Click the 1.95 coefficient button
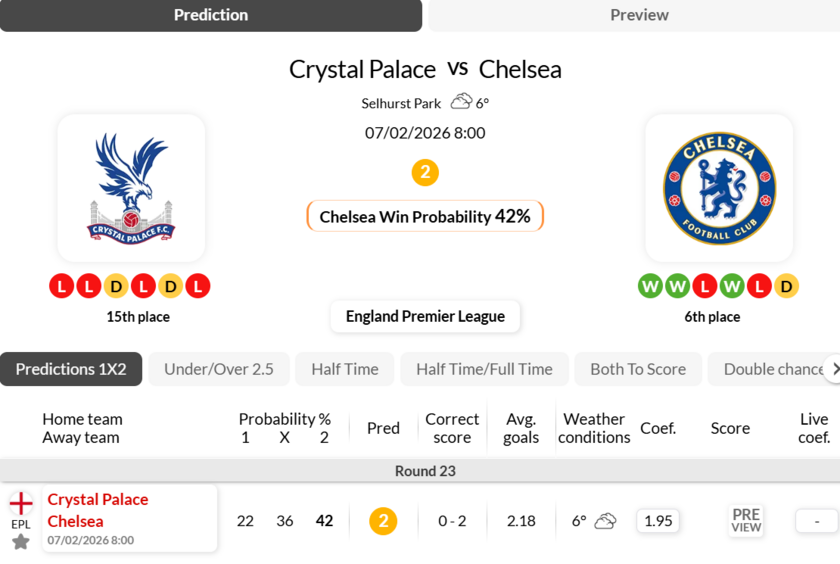 pos(658,521)
